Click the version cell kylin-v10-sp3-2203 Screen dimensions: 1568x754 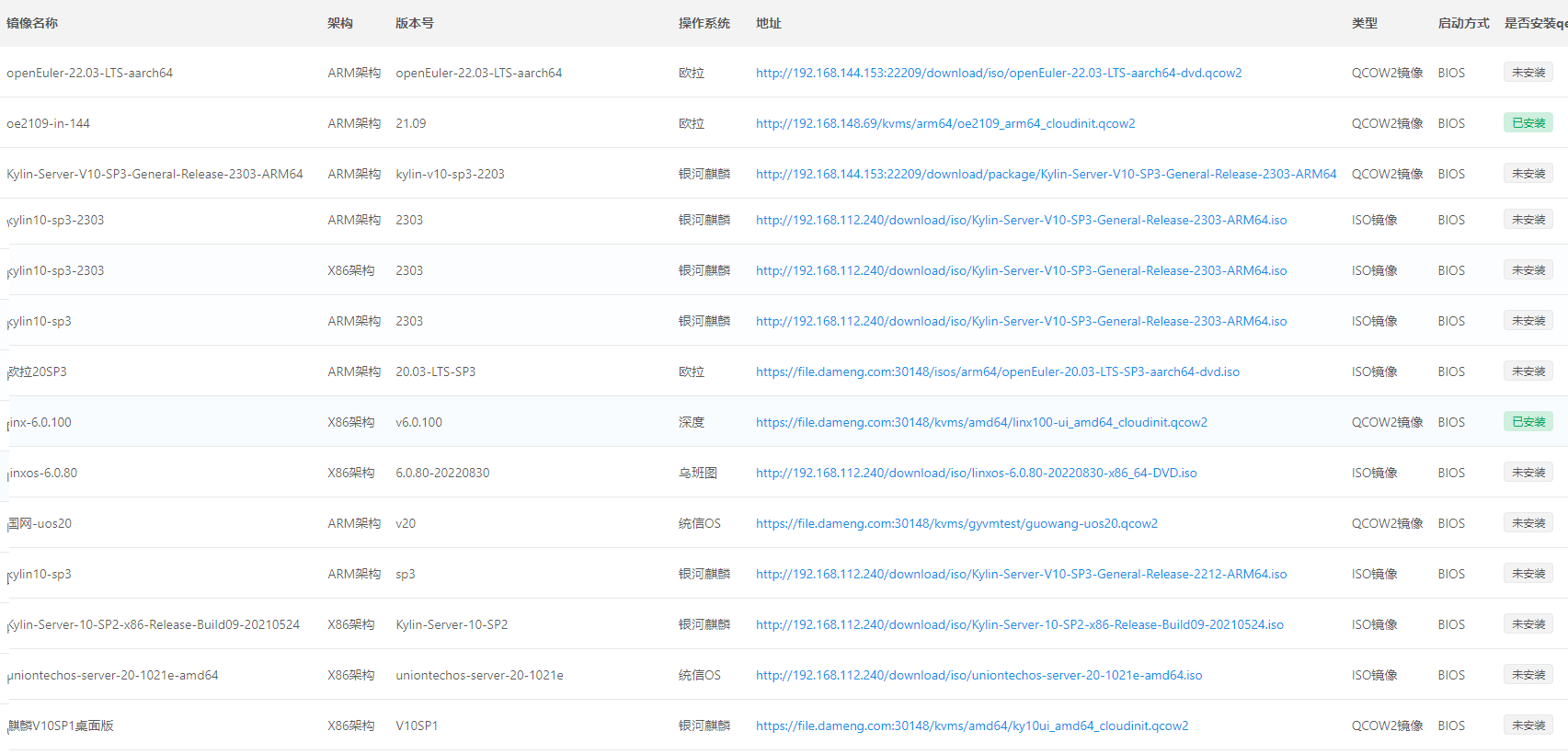(451, 174)
